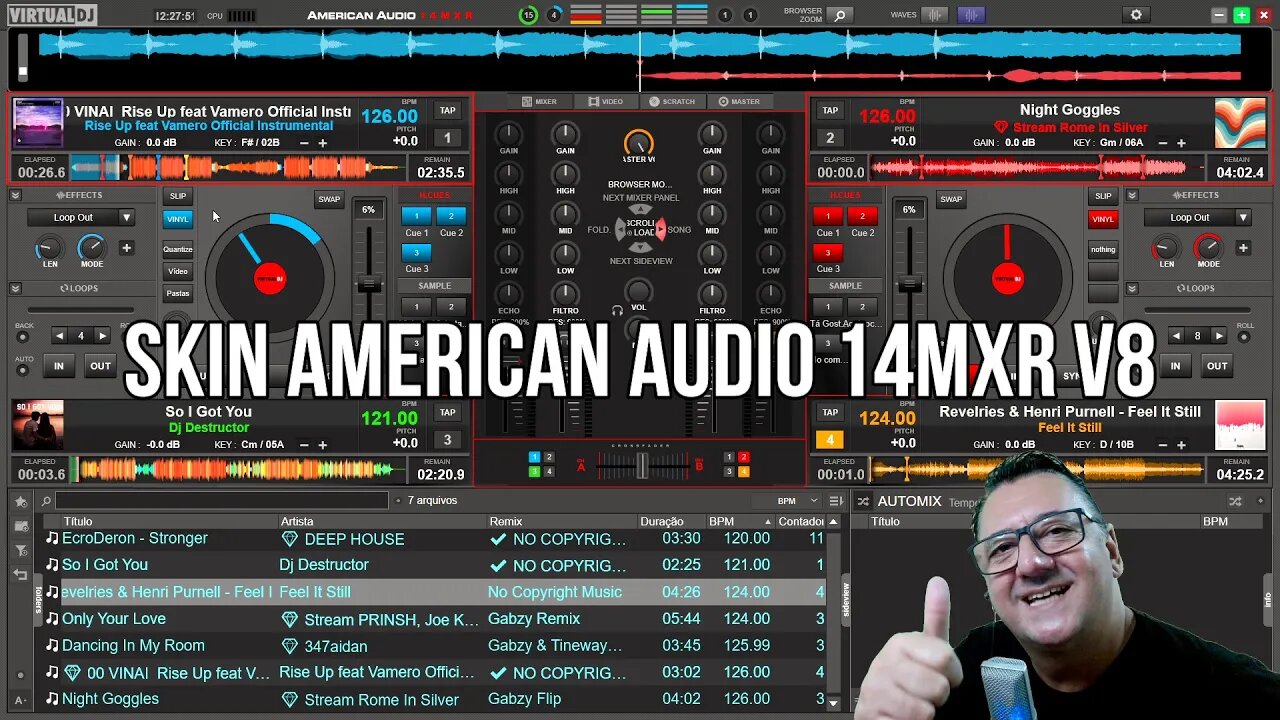Toggle crossfader assign 3 green button
The height and width of the screenshot is (720, 1280).
535,471
